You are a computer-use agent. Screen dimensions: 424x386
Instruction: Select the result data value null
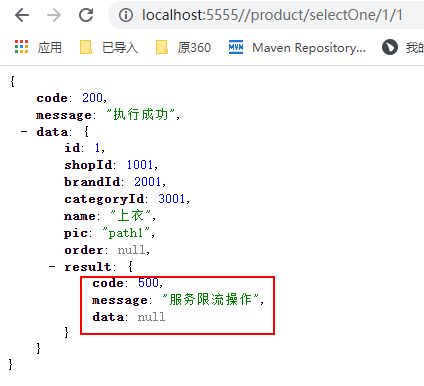pyautogui.click(x=151, y=317)
